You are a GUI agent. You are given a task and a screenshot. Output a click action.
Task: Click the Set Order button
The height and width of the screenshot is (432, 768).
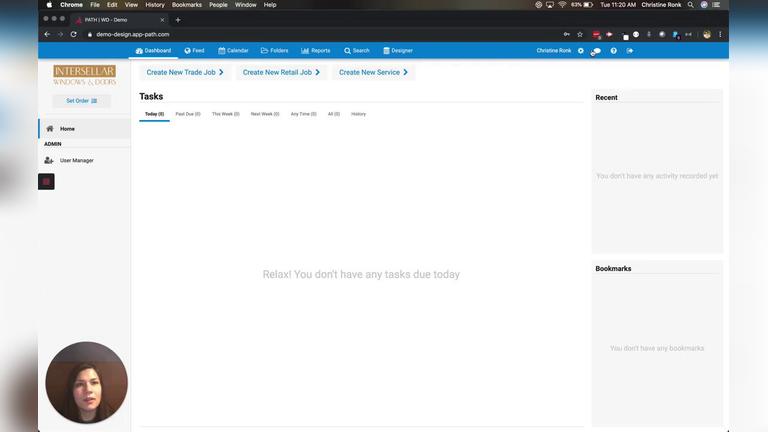(x=81, y=101)
